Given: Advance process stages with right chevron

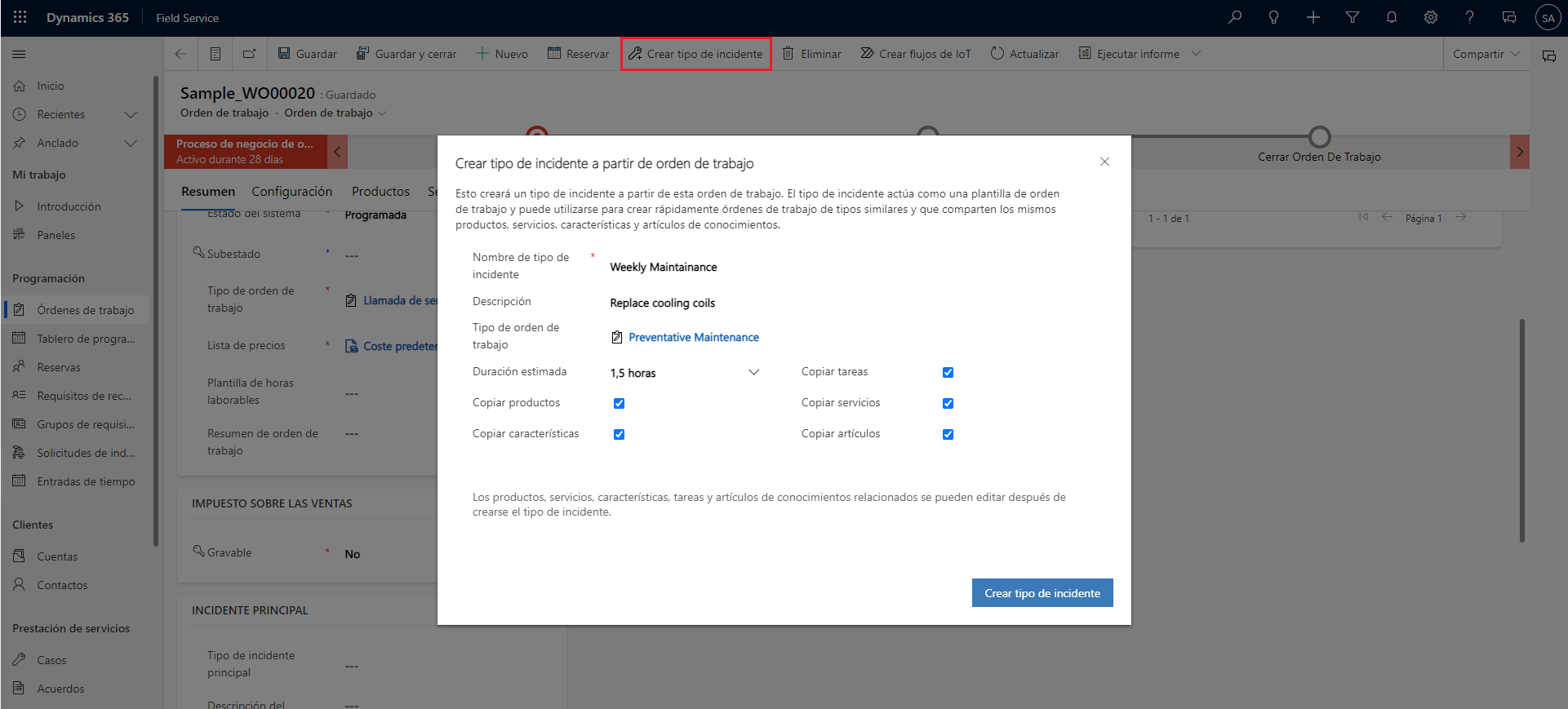Looking at the screenshot, I should tap(1520, 152).
